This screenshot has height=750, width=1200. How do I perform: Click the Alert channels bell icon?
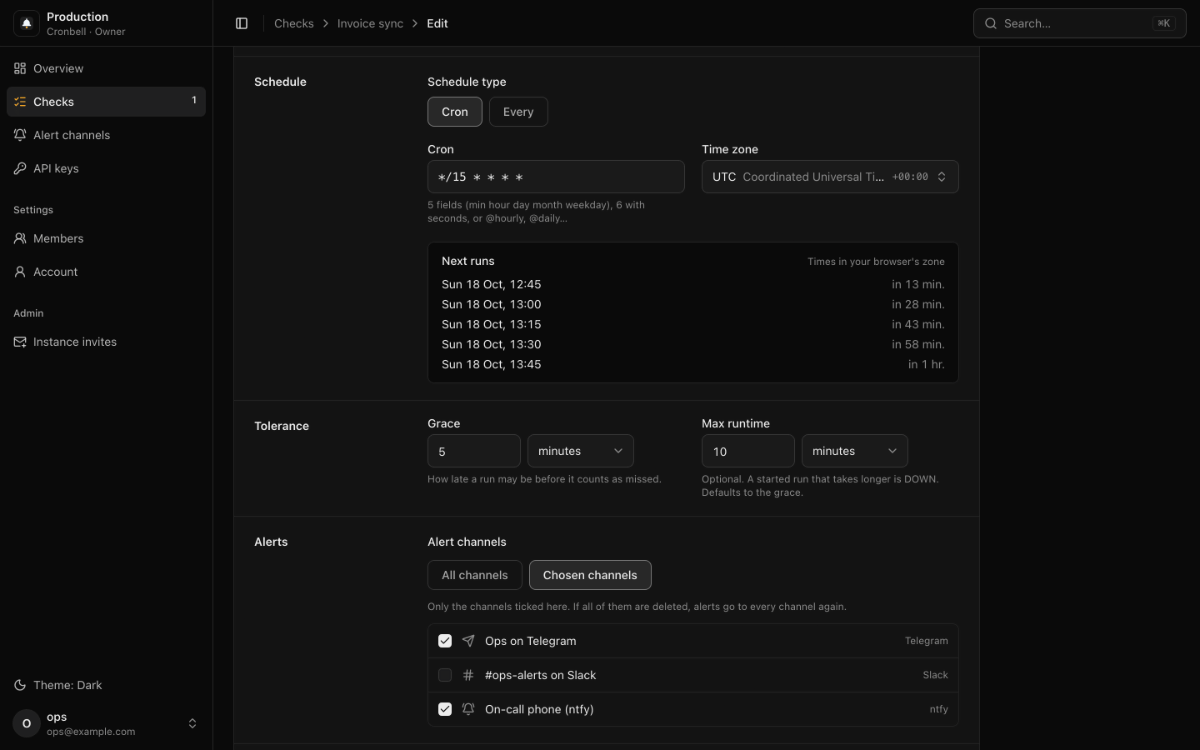pos(20,135)
